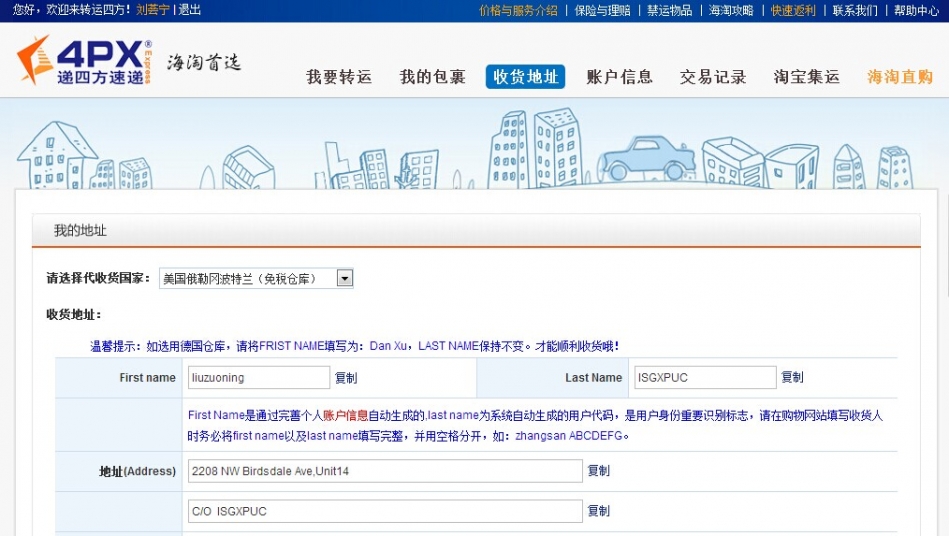Click the zhangsan ABCDEFG example text
Viewport: 949px width, 536px height.
(x=569, y=436)
